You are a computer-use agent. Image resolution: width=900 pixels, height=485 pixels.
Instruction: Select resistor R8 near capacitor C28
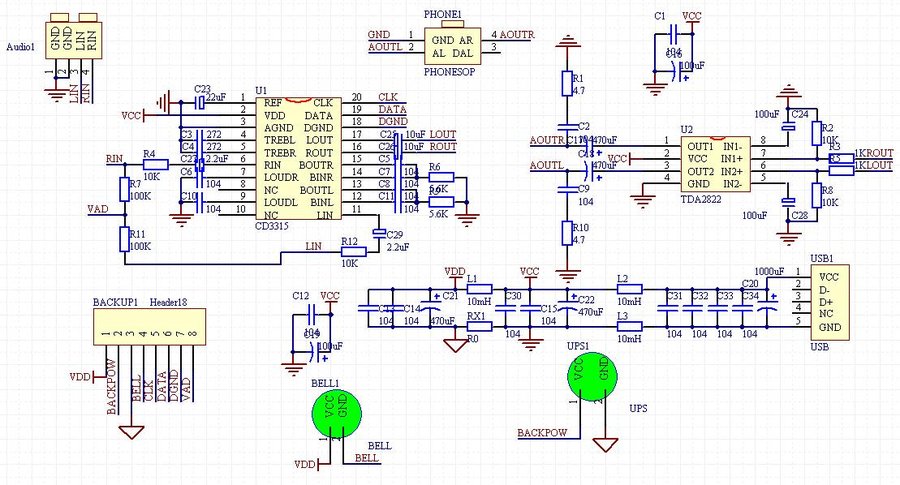tap(810, 194)
